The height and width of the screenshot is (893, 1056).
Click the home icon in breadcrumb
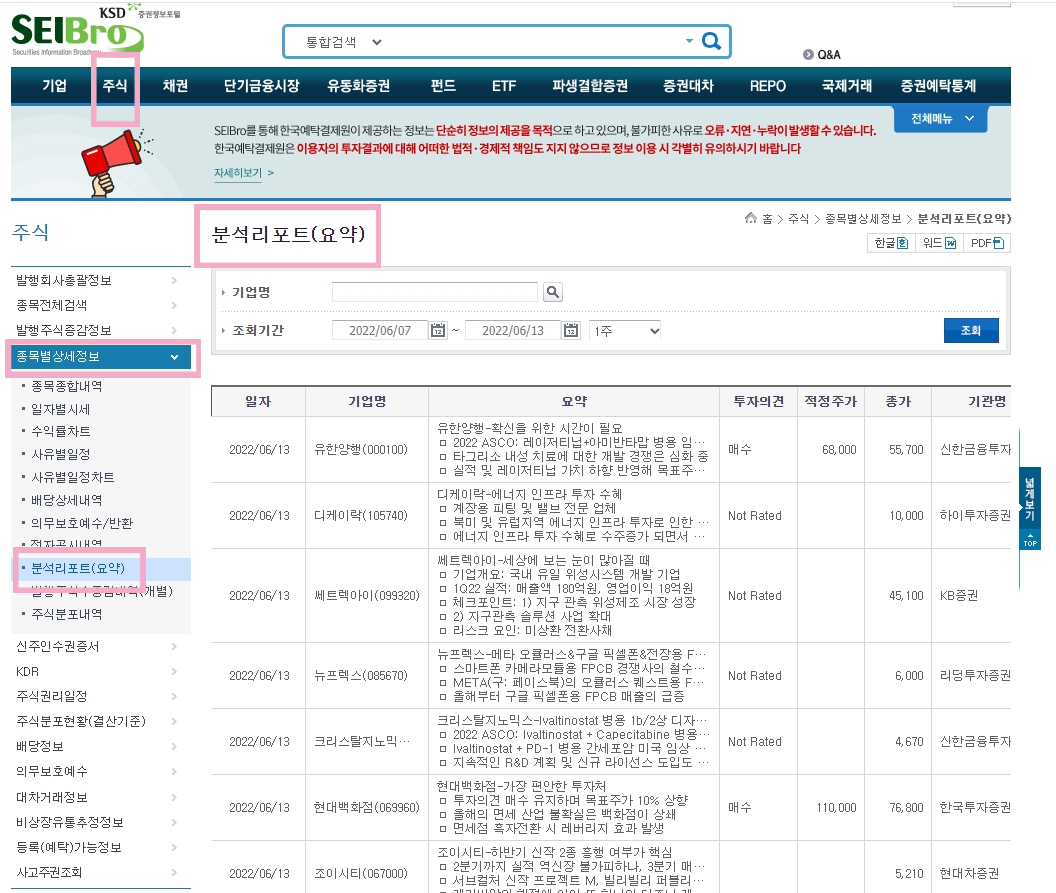click(x=750, y=218)
